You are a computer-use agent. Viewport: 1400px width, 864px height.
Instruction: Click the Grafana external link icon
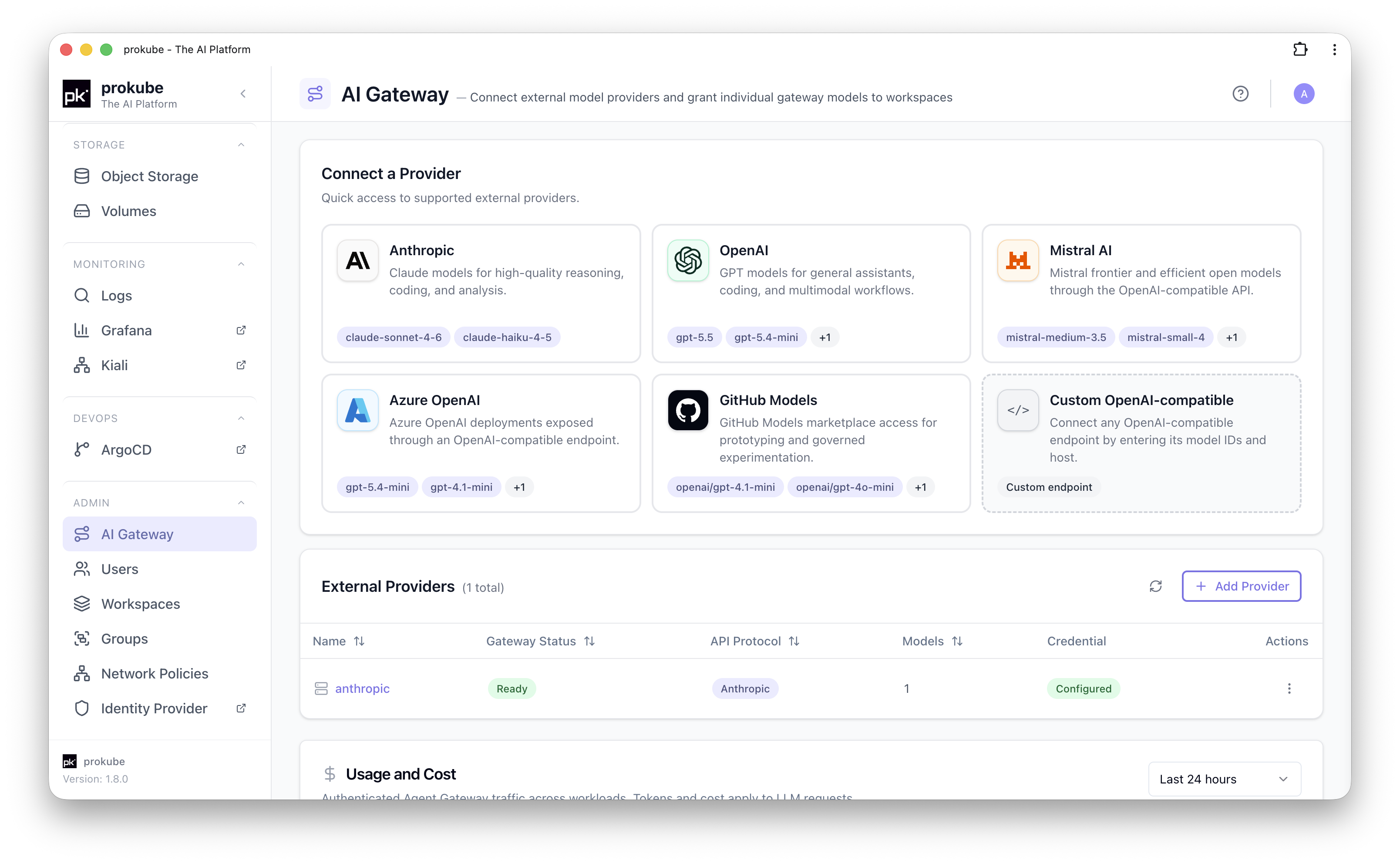[x=241, y=331]
